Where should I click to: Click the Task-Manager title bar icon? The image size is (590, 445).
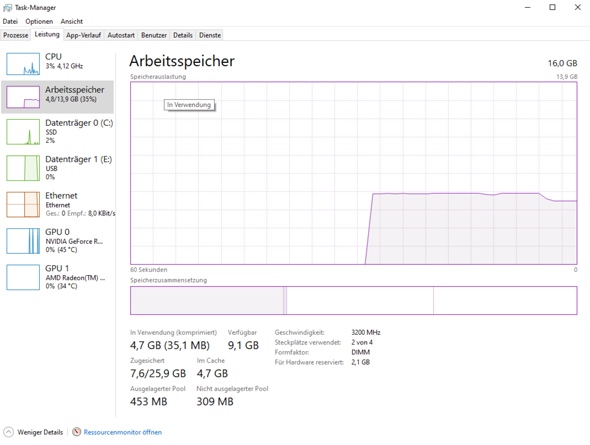pos(7,8)
